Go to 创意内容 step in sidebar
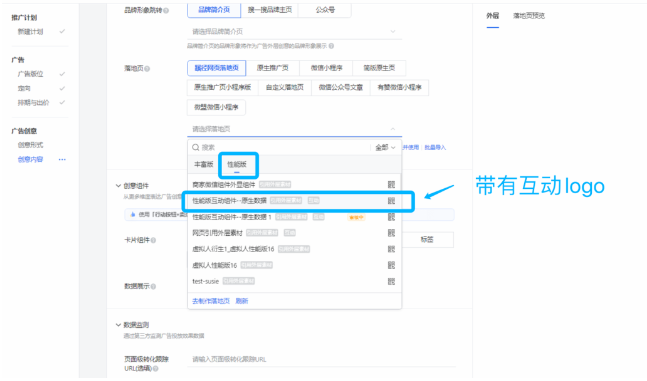Screen dimensions: 647x381 click(x=30, y=159)
